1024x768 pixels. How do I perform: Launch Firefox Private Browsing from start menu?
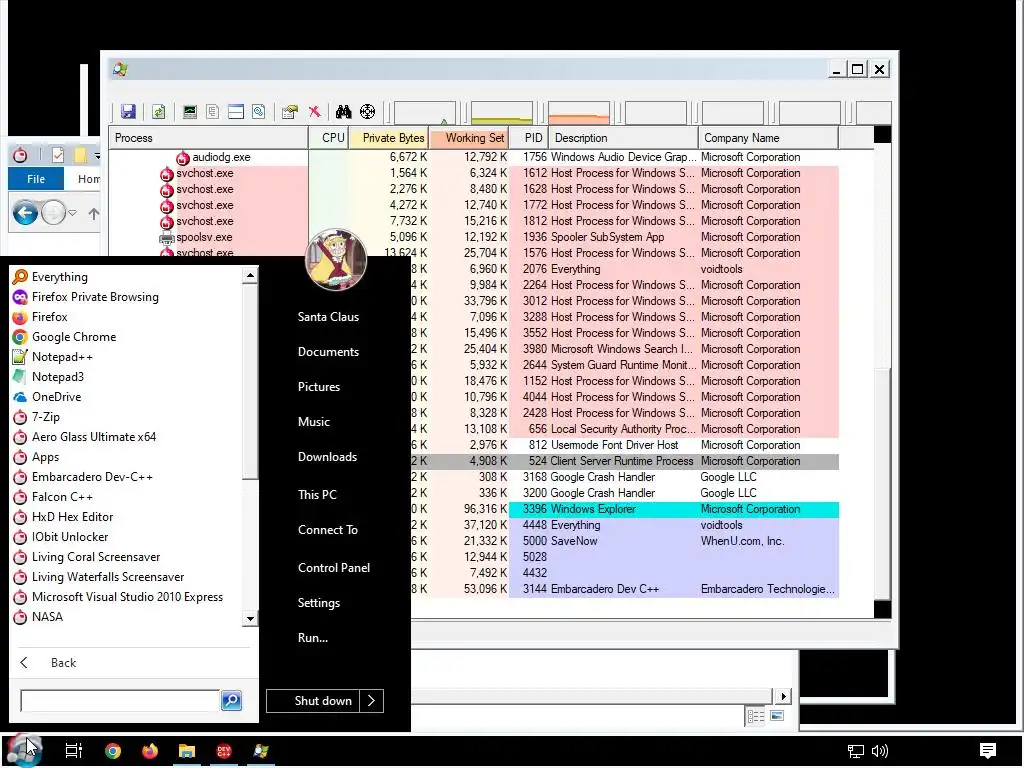point(127,297)
